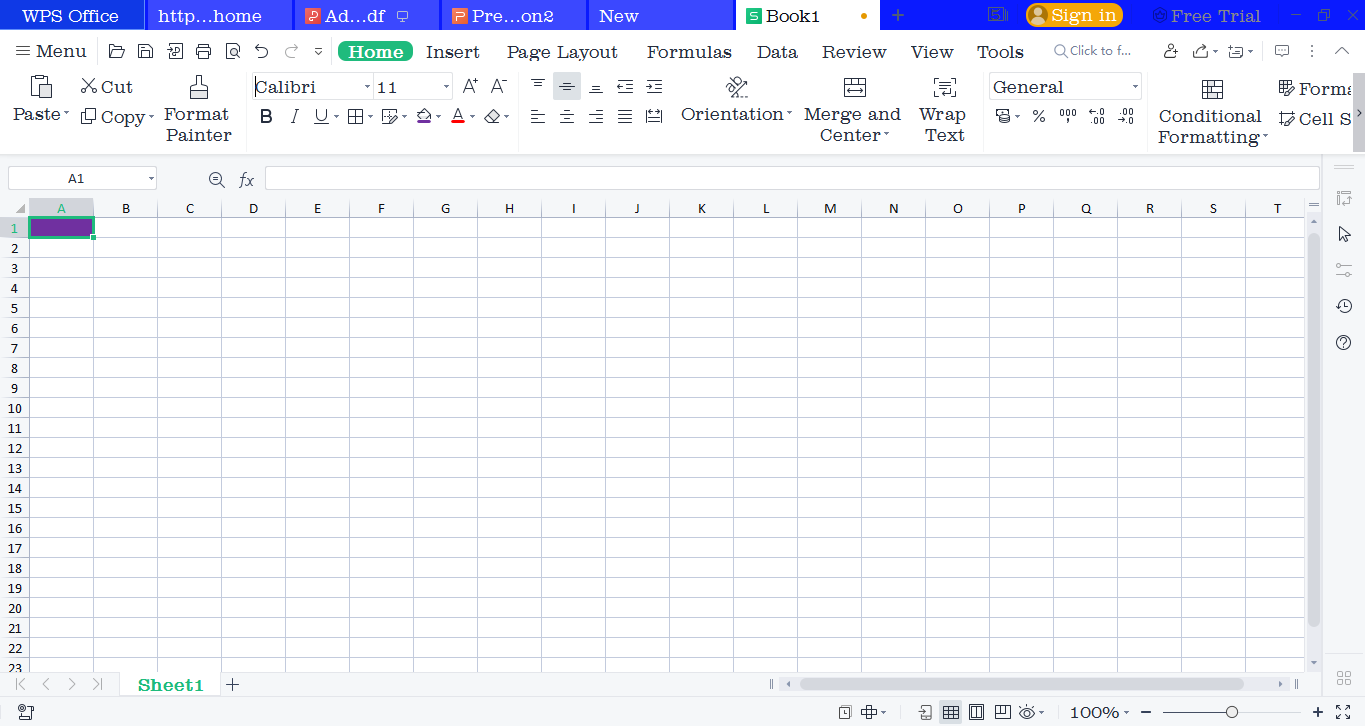
Task: Open the Menu in the top-left
Action: click(x=50, y=50)
